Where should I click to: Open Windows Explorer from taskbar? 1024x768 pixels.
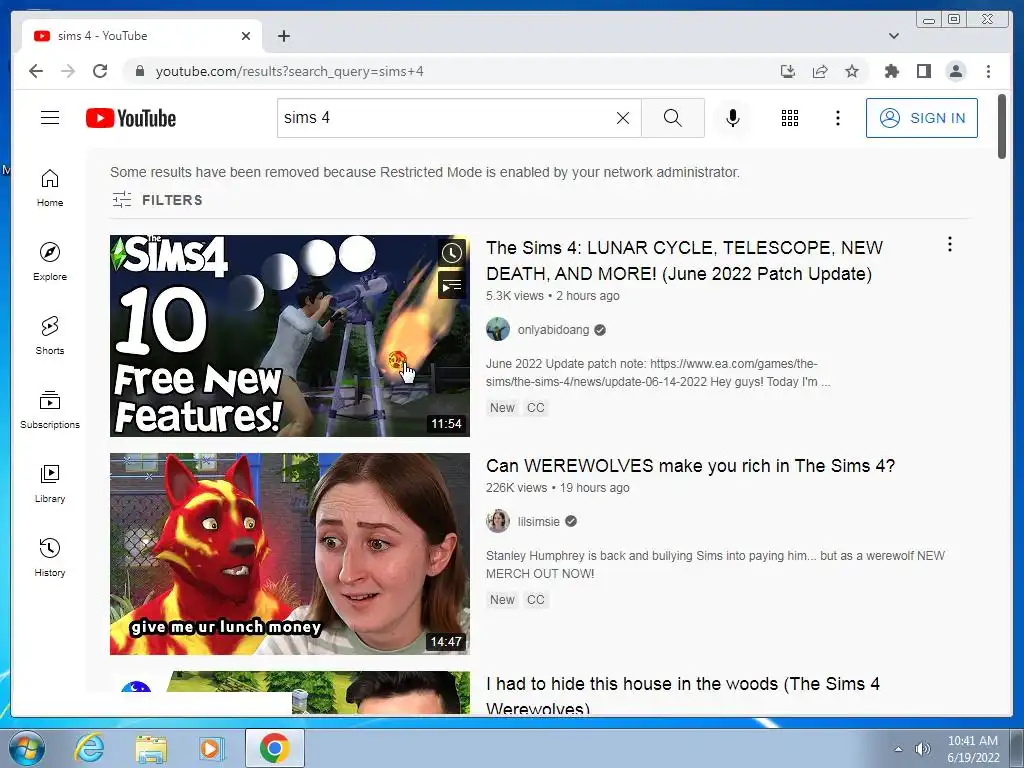click(151, 748)
